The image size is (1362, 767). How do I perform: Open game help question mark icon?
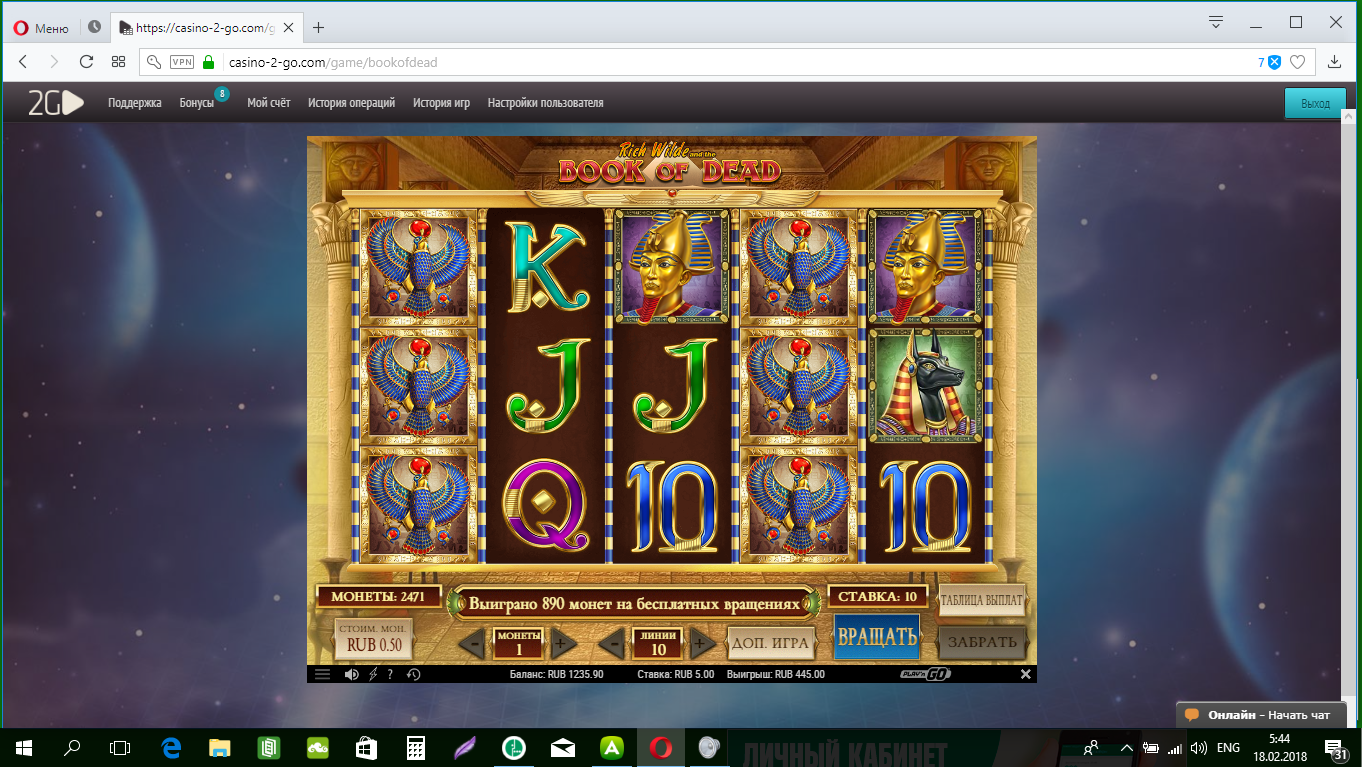pos(390,674)
